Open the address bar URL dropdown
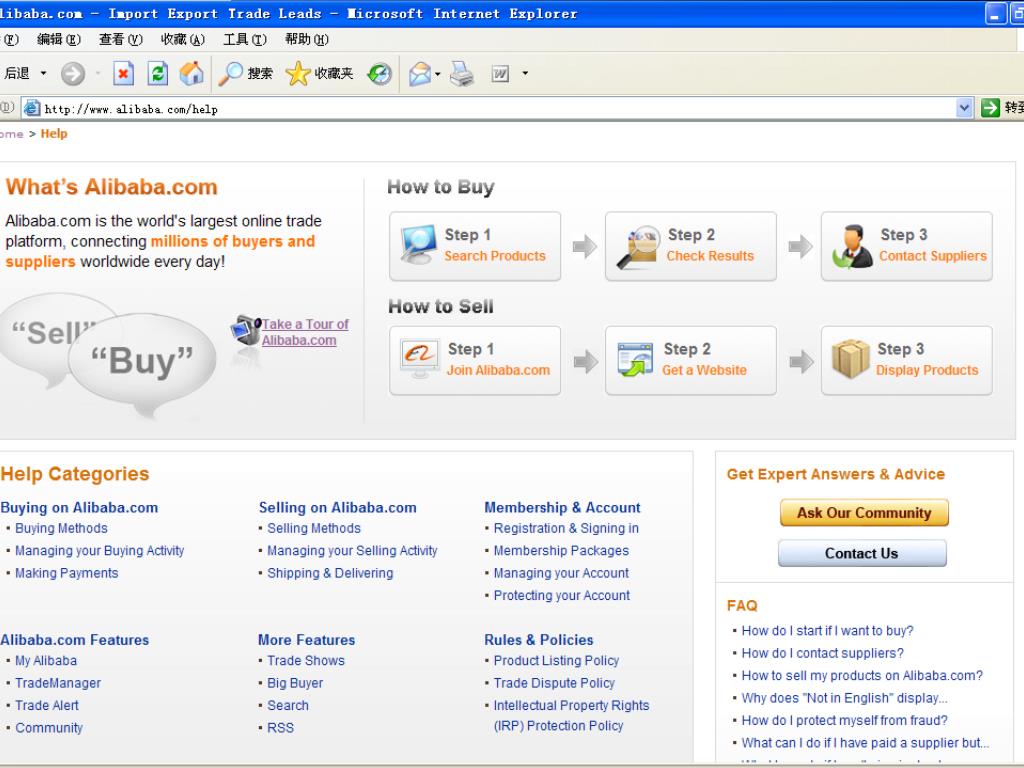The image size is (1024, 768). point(964,108)
